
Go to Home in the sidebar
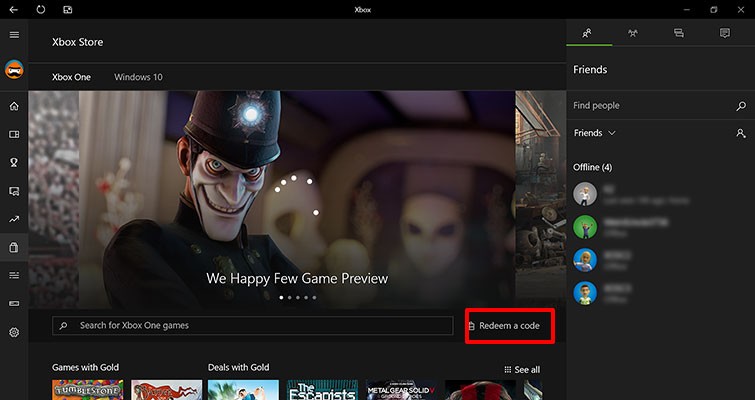[14, 106]
